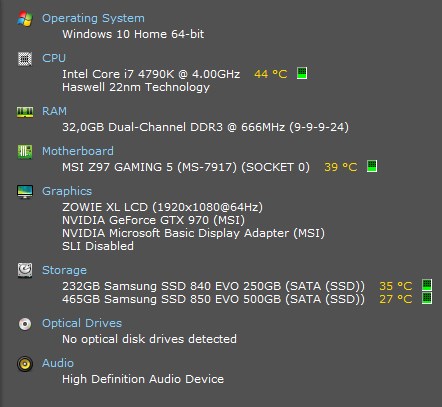This screenshot has height=407, width=442.
Task: Click the Motherboard circuit icon
Action: point(25,152)
